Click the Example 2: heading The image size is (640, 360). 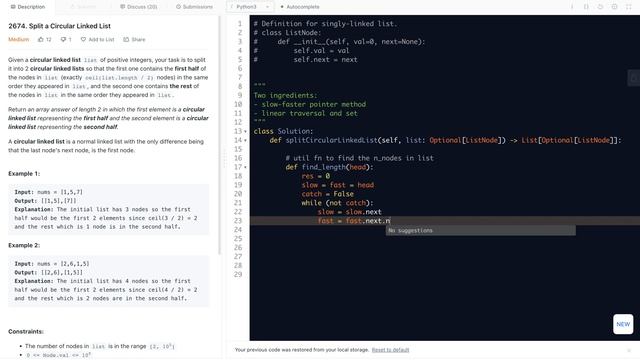[24, 245]
